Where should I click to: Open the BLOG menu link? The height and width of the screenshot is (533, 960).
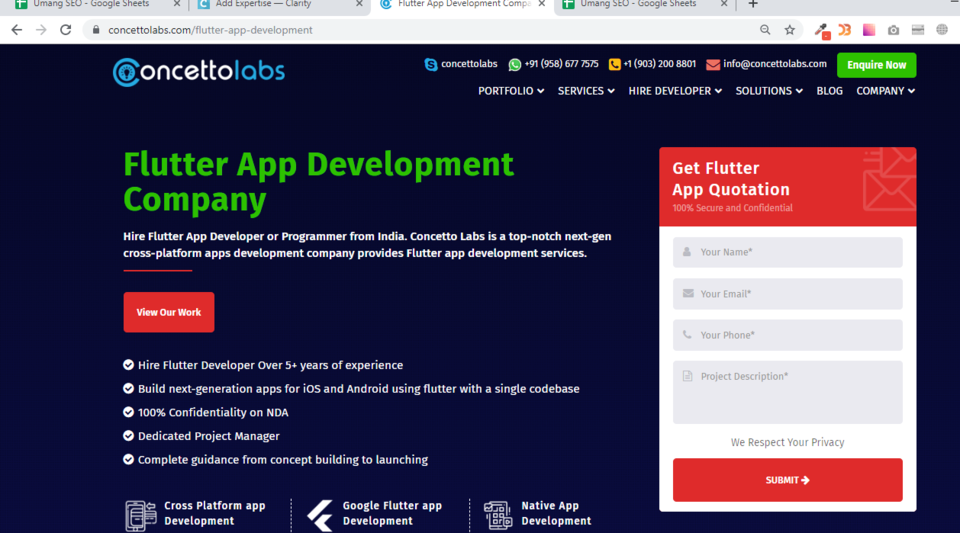[830, 91]
